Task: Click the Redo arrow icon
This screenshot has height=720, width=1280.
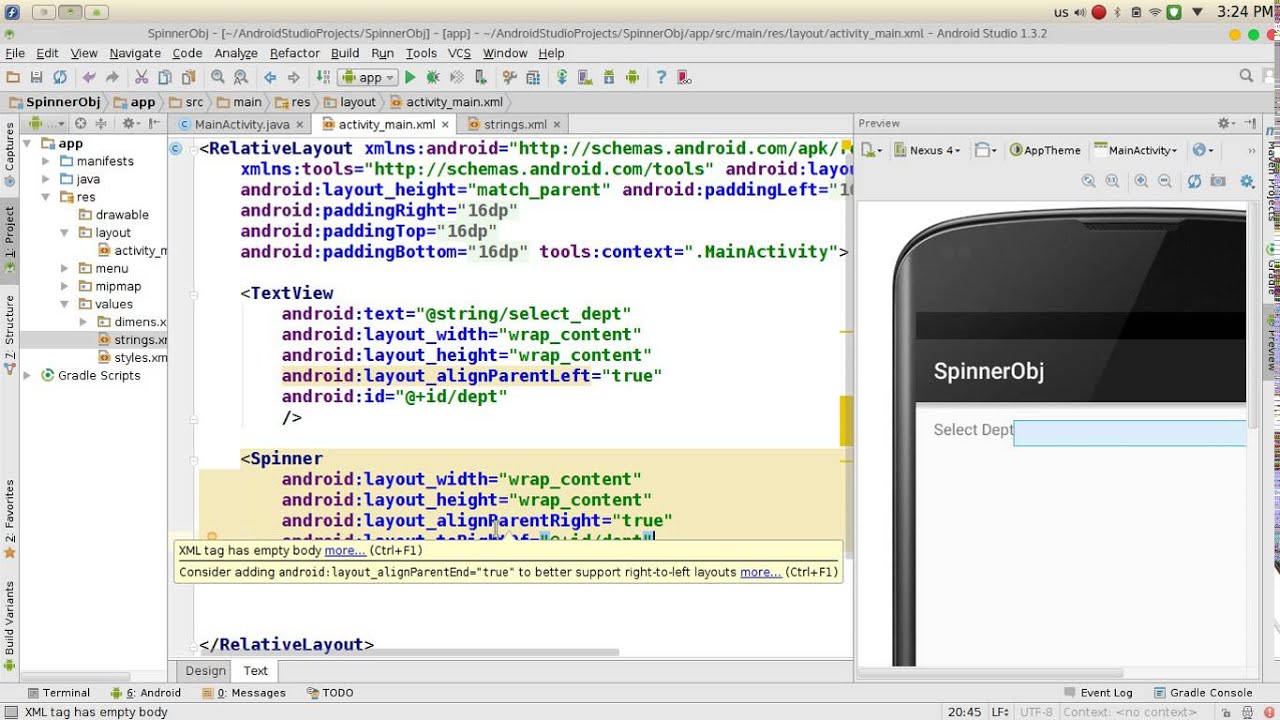Action: tap(112, 77)
